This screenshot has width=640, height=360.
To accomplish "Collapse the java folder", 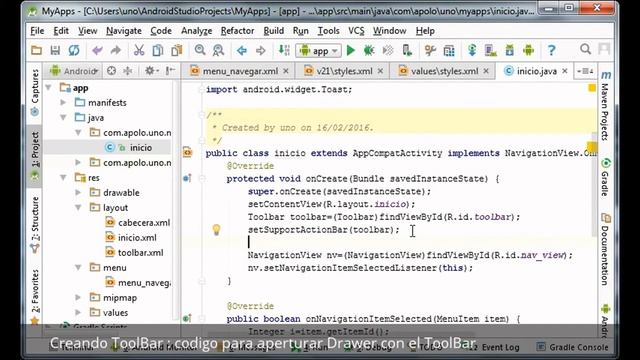I will pyautogui.click(x=63, y=118).
